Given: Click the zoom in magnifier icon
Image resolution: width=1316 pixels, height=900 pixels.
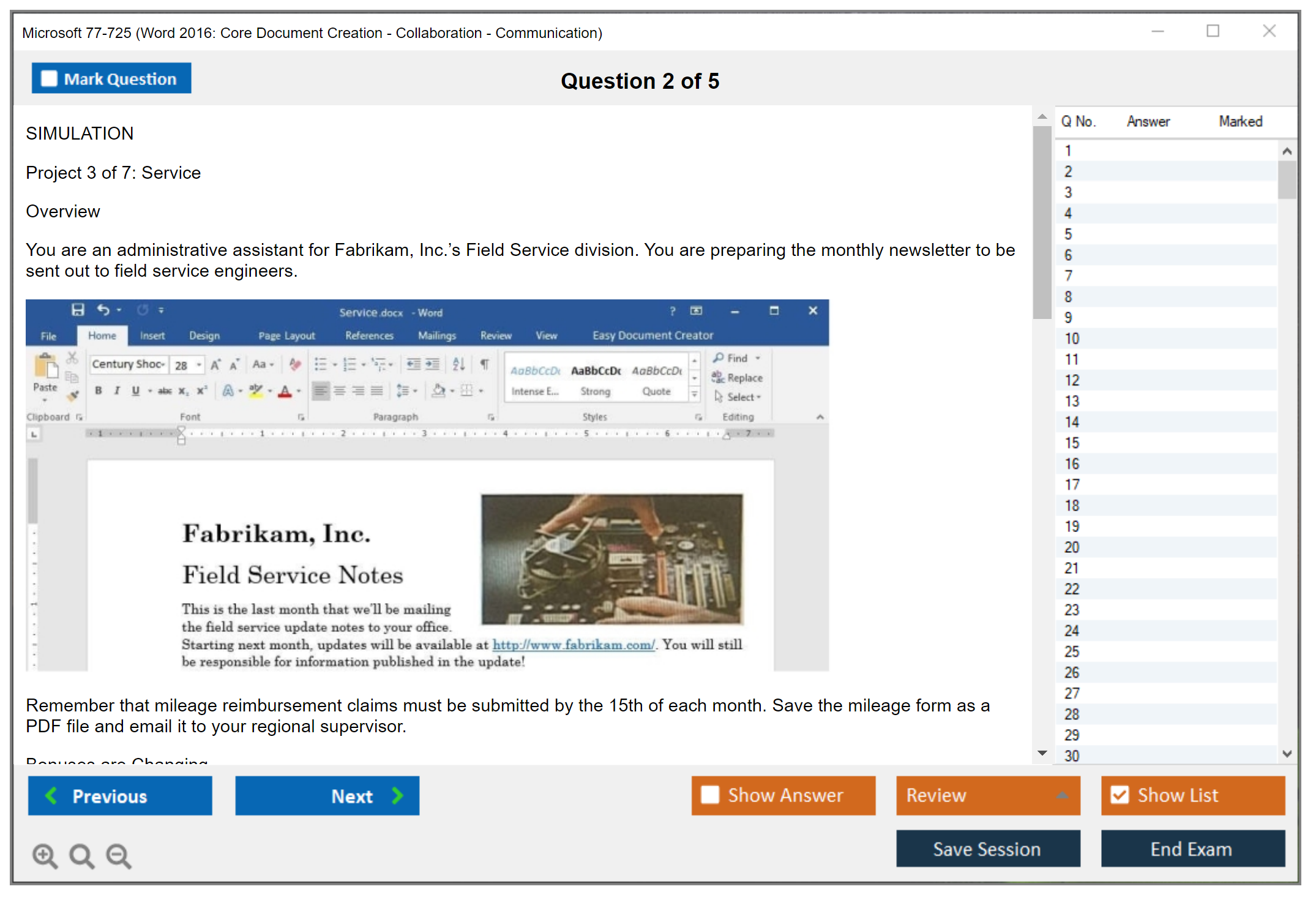Looking at the screenshot, I should point(44,855).
